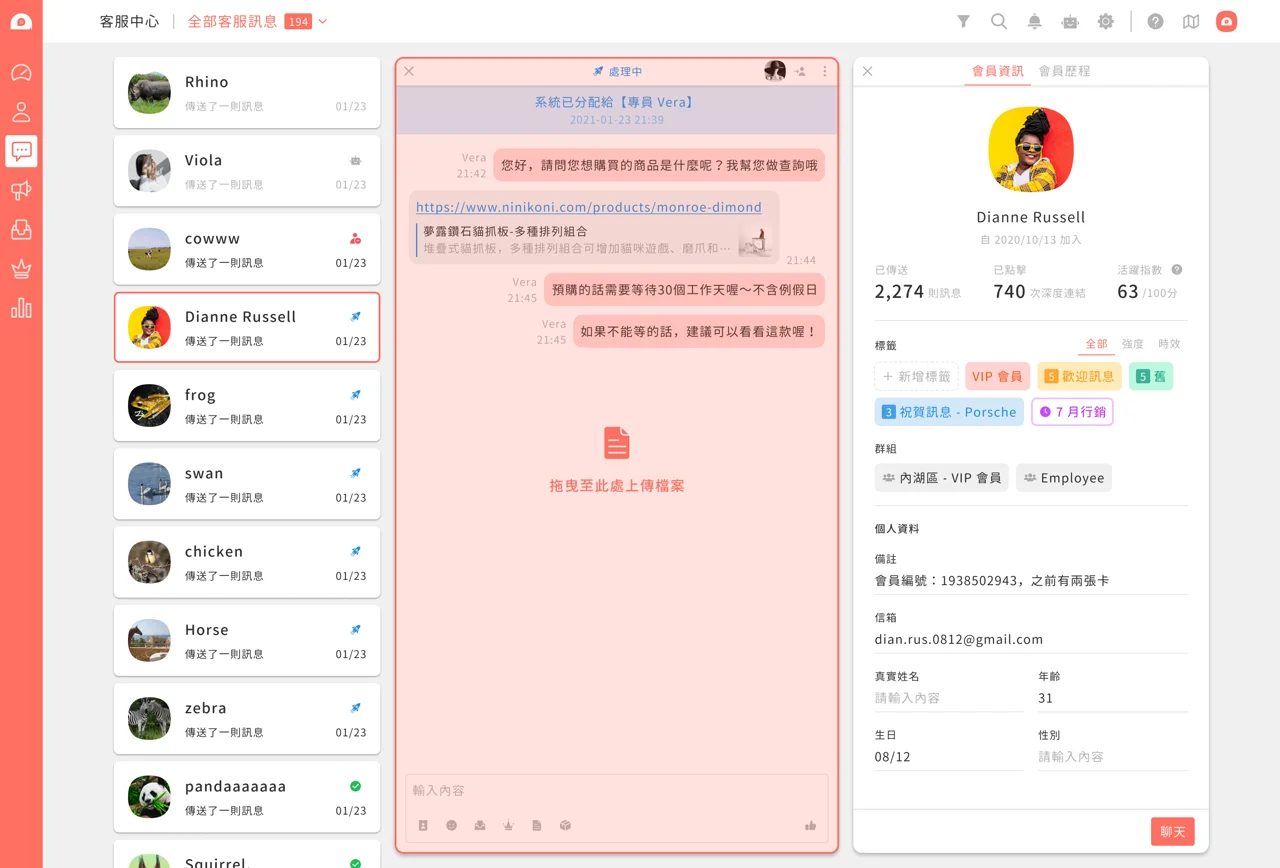The image size is (1280, 868).
Task: Open the dashboard gauge icon in sidebar
Action: pos(21,73)
